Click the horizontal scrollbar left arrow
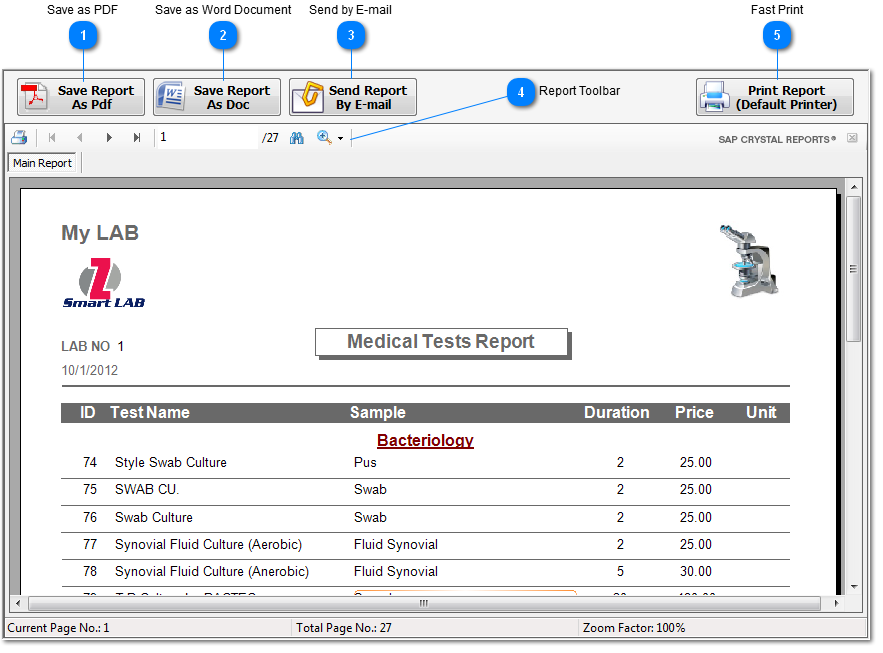 point(17,604)
